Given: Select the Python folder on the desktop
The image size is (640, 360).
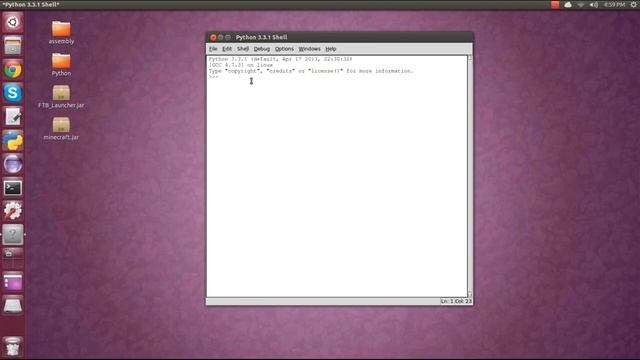Looking at the screenshot, I should (x=61, y=65).
